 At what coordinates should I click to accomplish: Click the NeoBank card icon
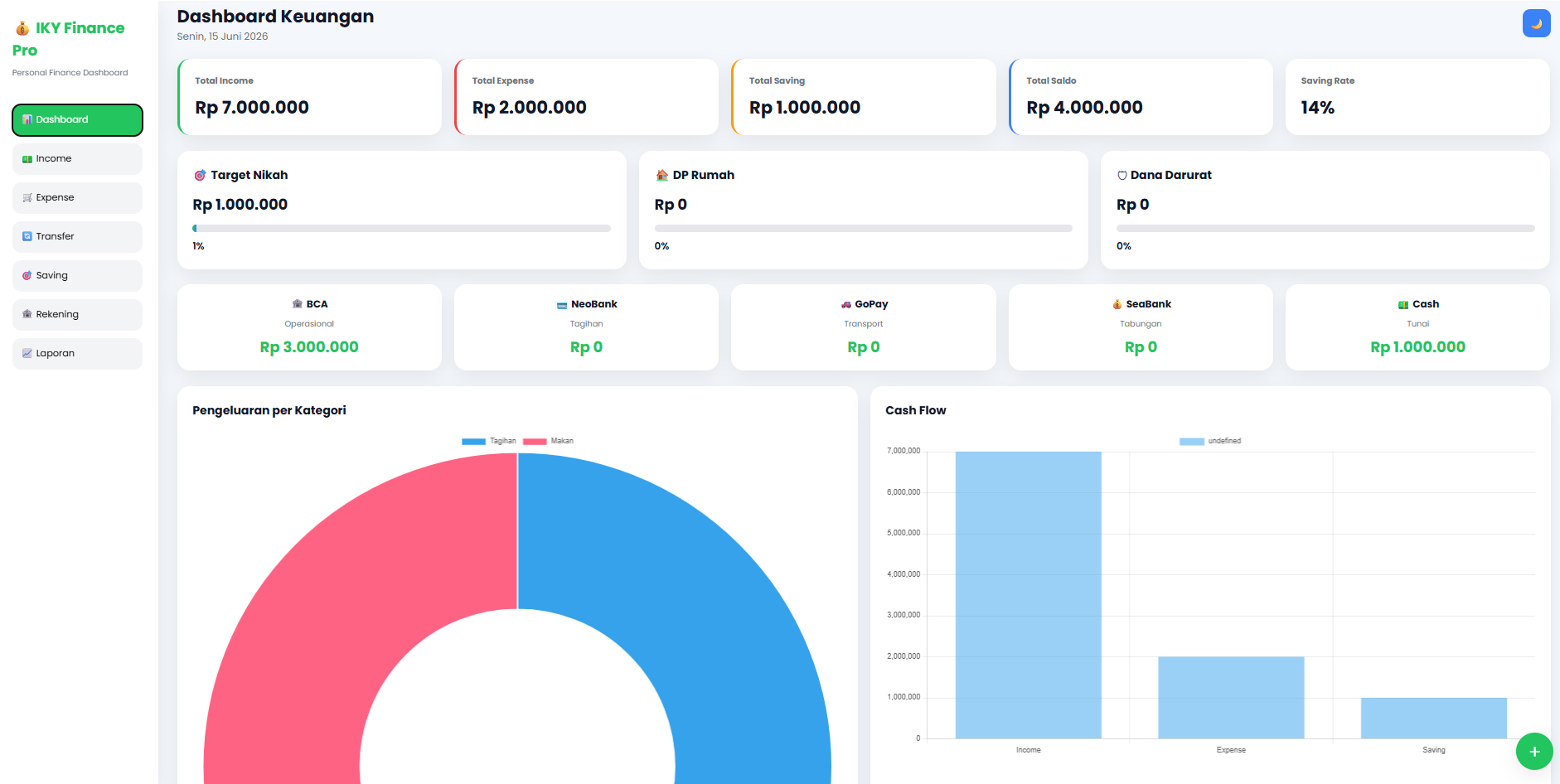pyautogui.click(x=562, y=304)
